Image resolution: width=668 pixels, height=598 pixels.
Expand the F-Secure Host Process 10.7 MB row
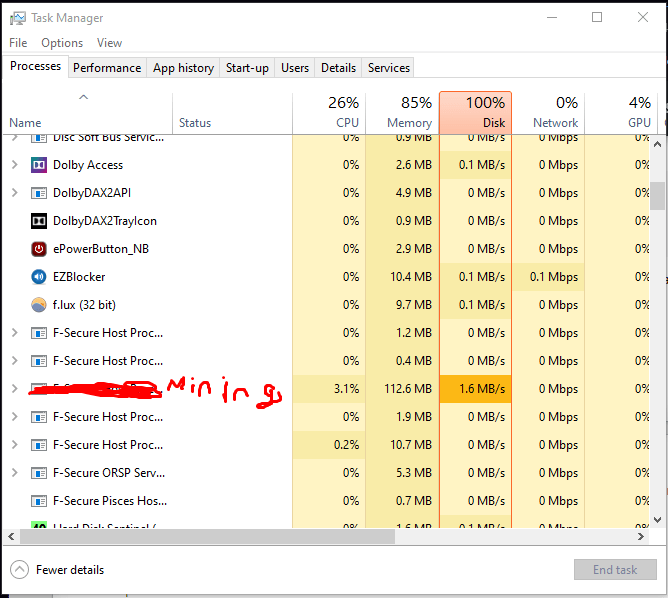click(14, 445)
